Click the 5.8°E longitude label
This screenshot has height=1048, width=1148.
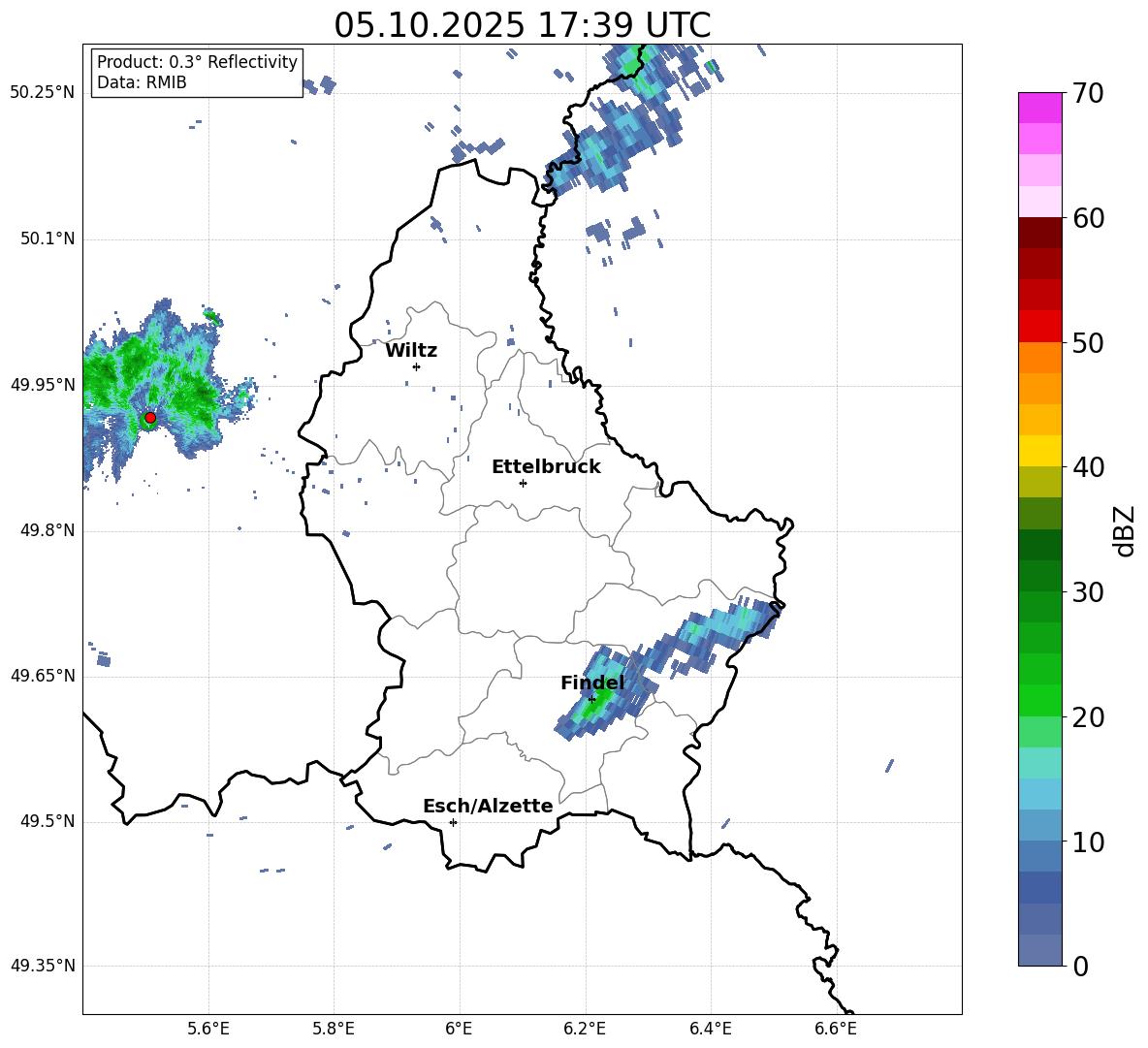pyautogui.click(x=334, y=1029)
